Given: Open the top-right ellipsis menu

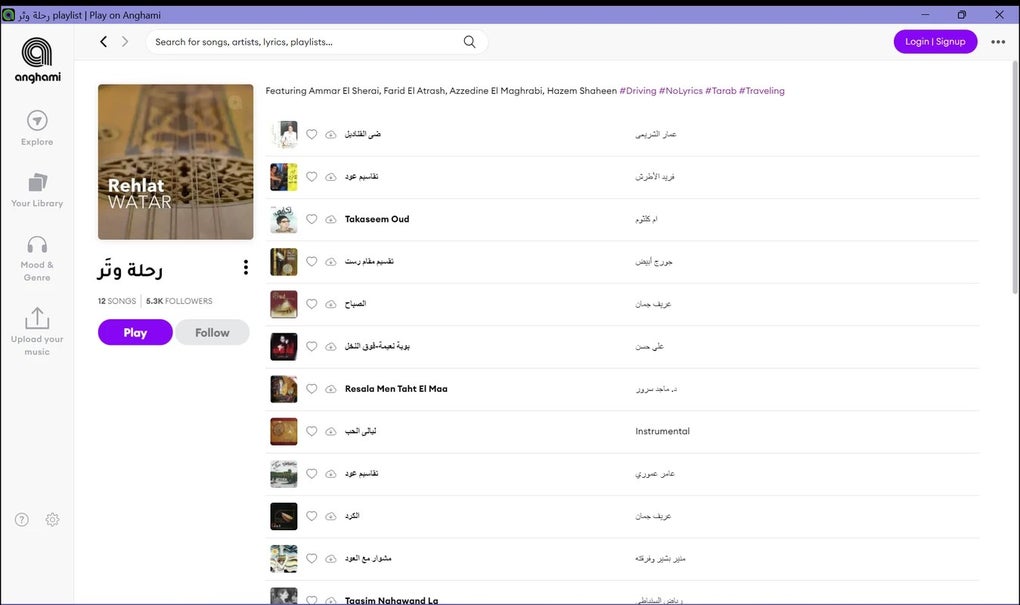Looking at the screenshot, I should 998,41.
